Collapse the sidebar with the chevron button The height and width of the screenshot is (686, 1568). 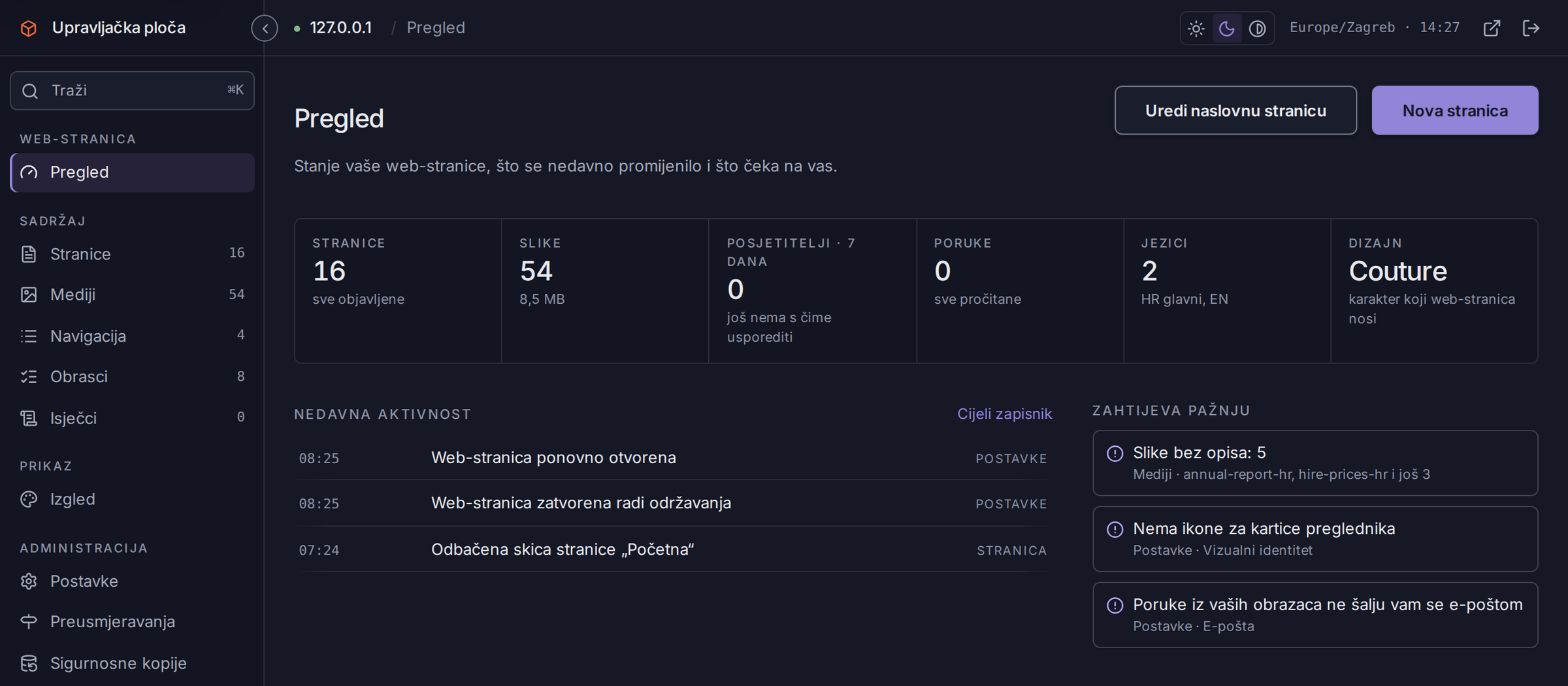[x=265, y=28]
